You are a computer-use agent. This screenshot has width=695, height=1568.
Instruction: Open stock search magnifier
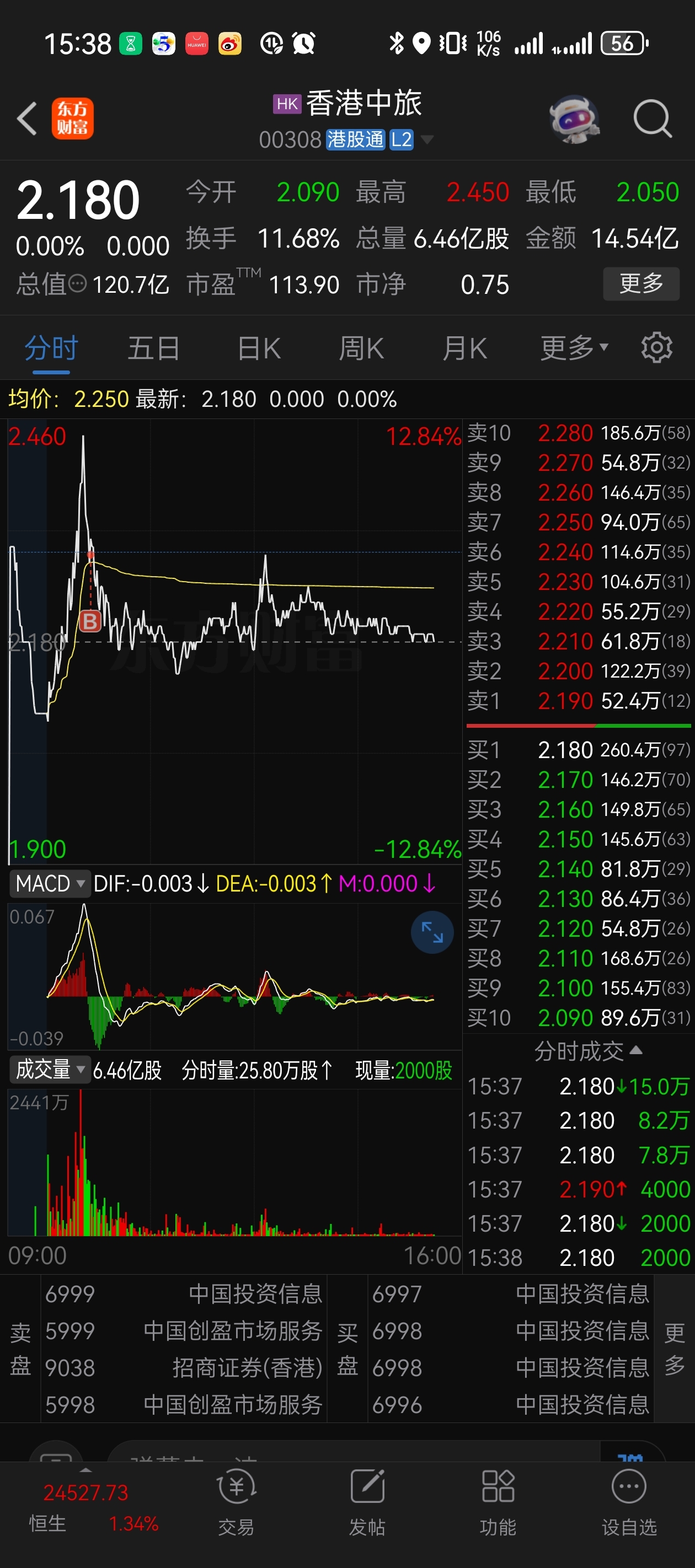coord(653,118)
